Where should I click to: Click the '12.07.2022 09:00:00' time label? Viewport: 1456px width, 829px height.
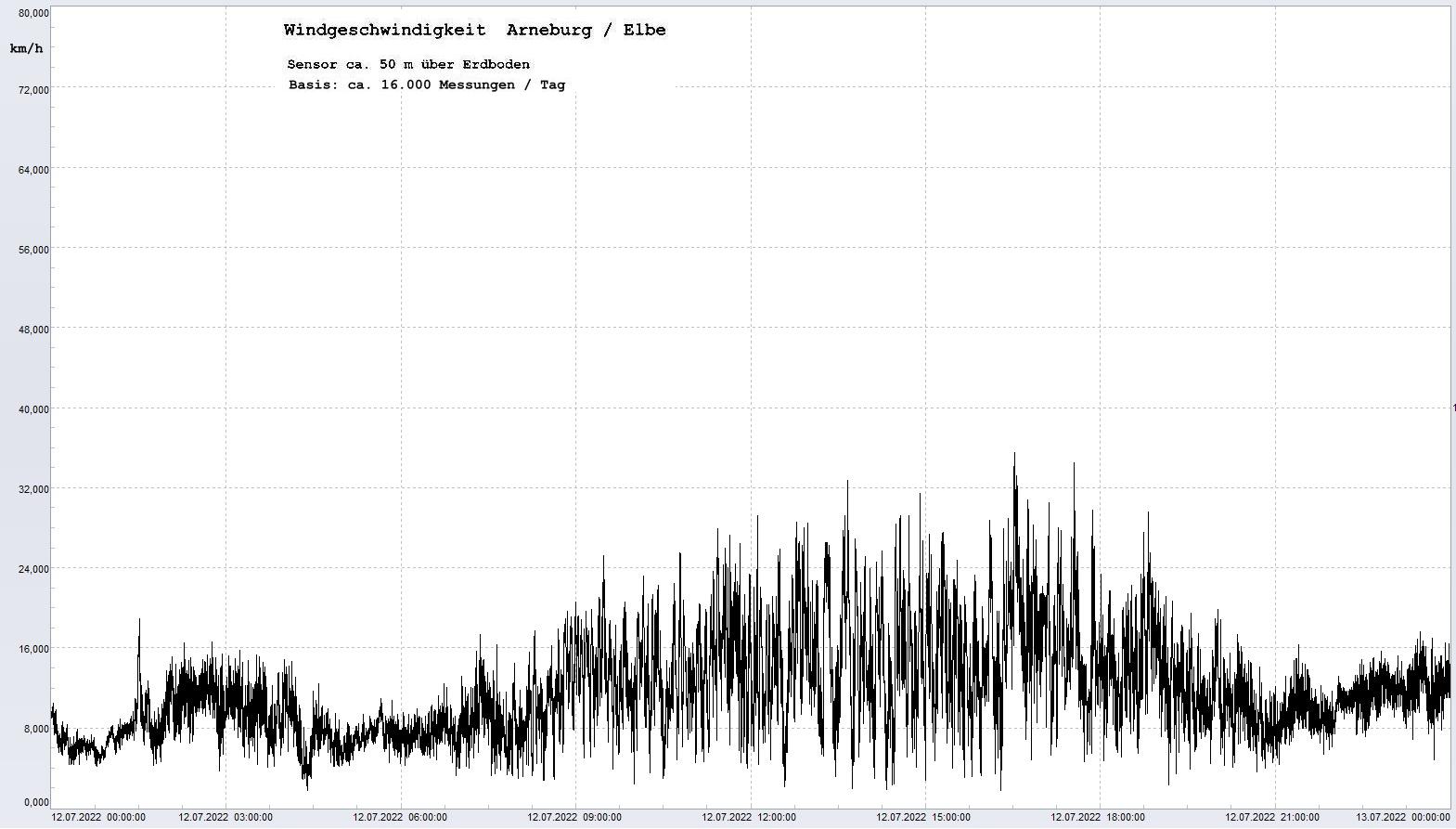coord(574,818)
